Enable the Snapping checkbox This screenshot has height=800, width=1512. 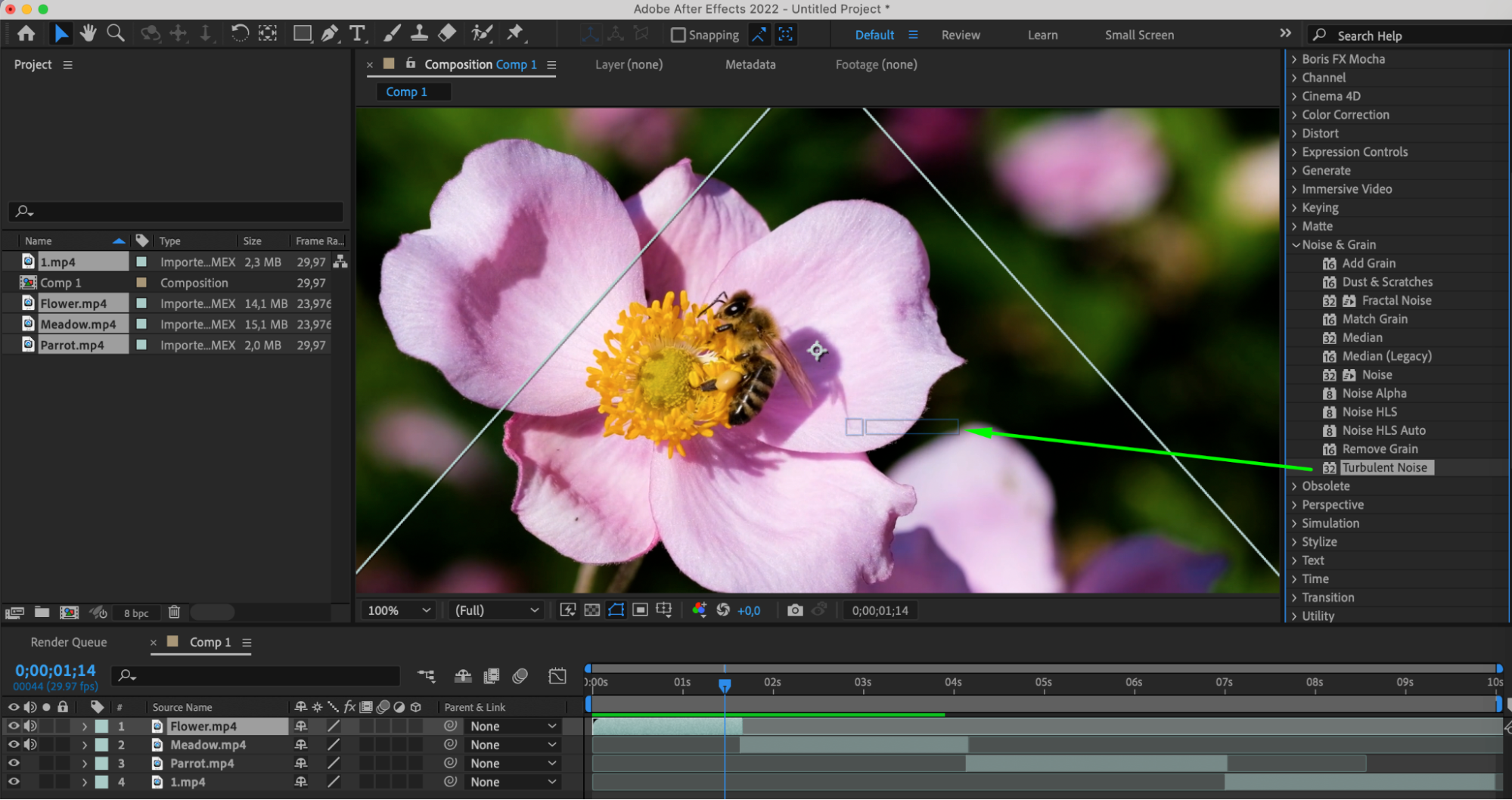click(x=678, y=35)
